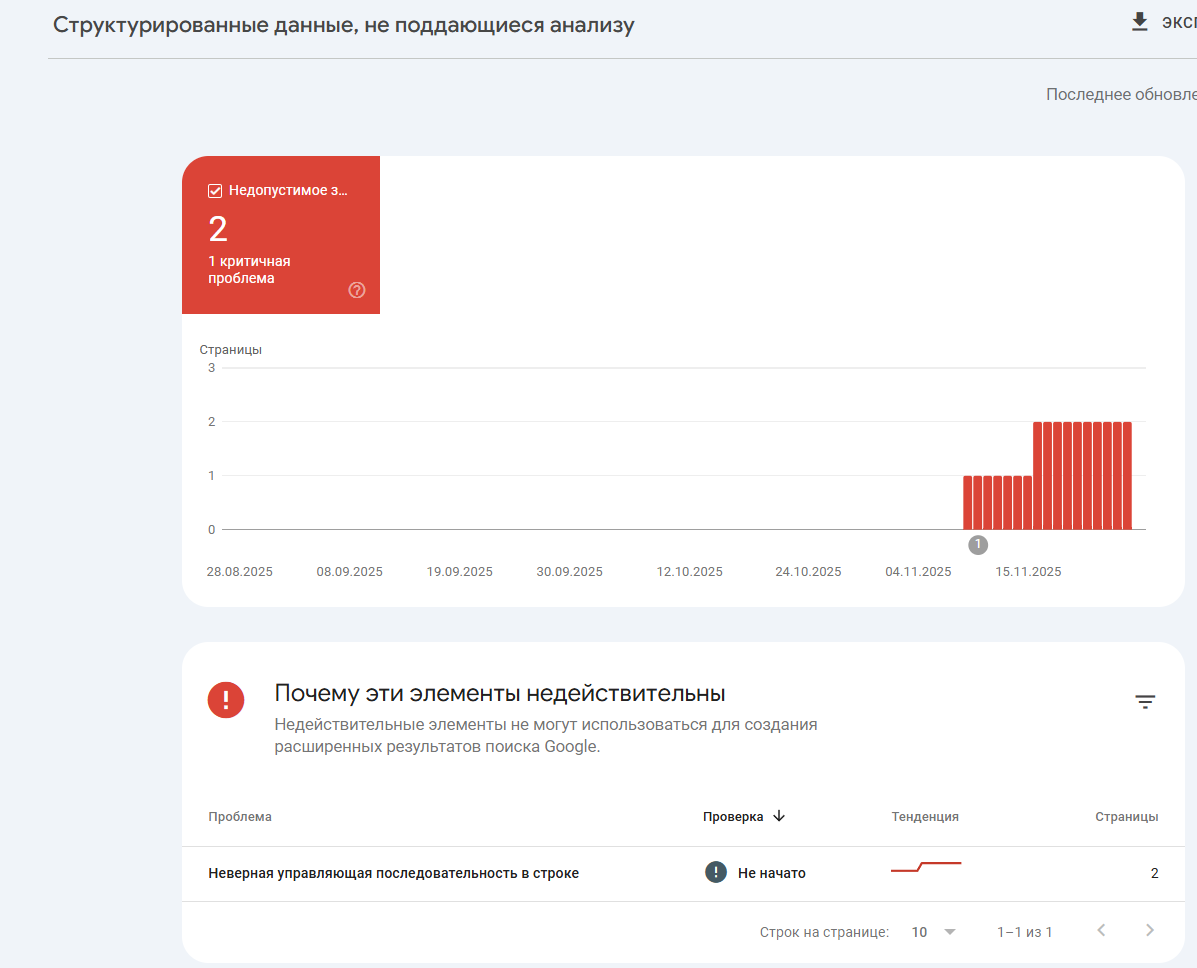Click page count value 2 in the row
Screen dimensions: 1197x968
pos(1154,873)
